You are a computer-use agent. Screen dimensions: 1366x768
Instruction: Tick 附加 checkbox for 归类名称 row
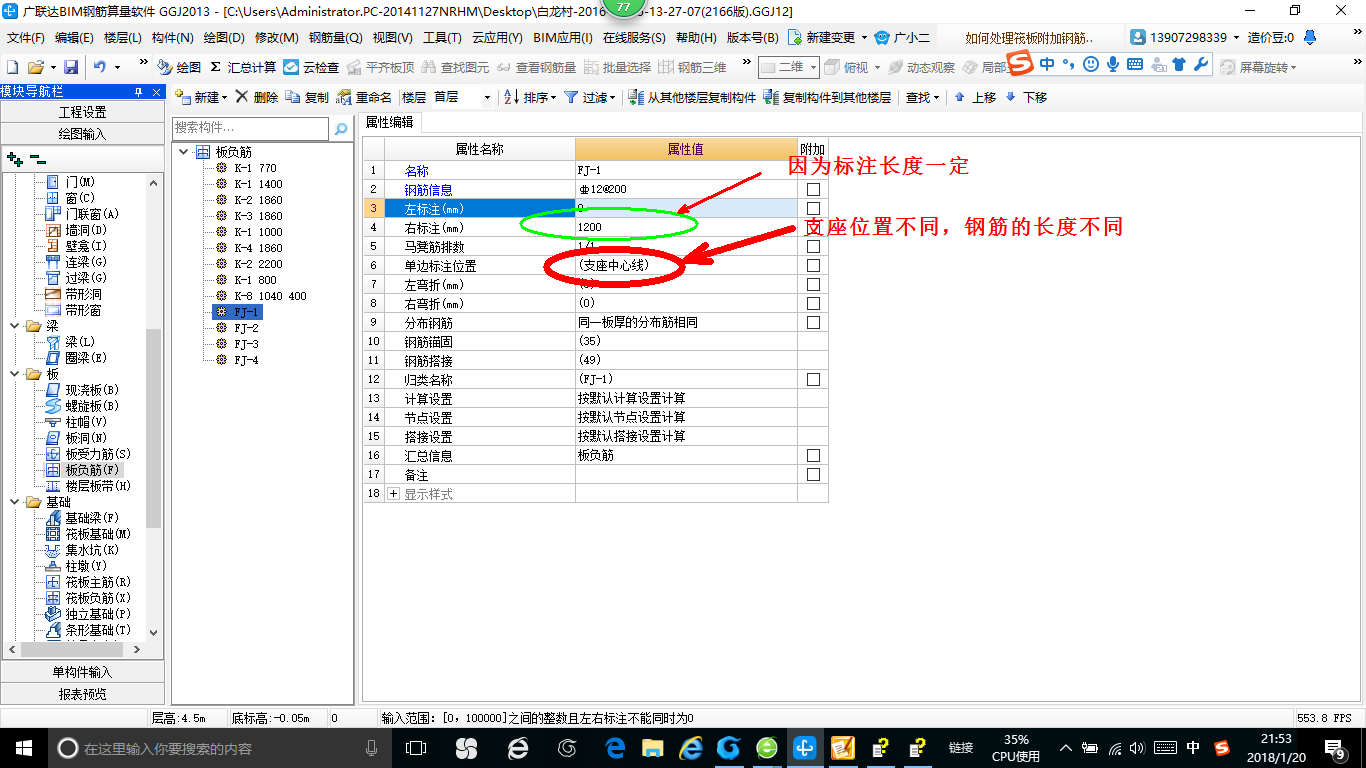(x=813, y=380)
